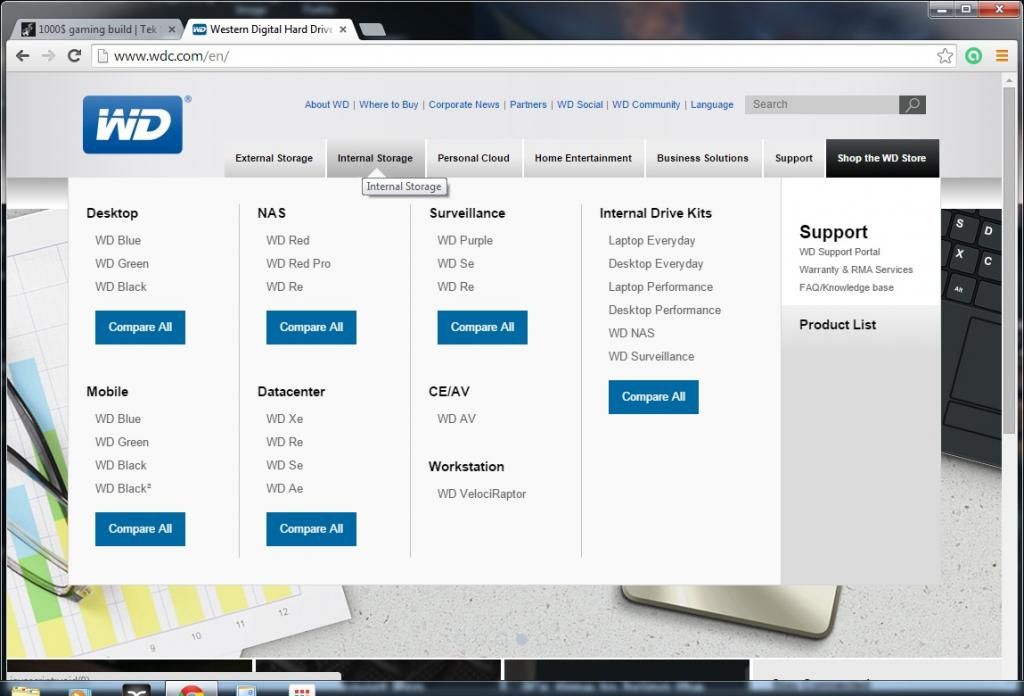Open the Personal Cloud menu
This screenshot has height=696, width=1024.
tap(473, 158)
